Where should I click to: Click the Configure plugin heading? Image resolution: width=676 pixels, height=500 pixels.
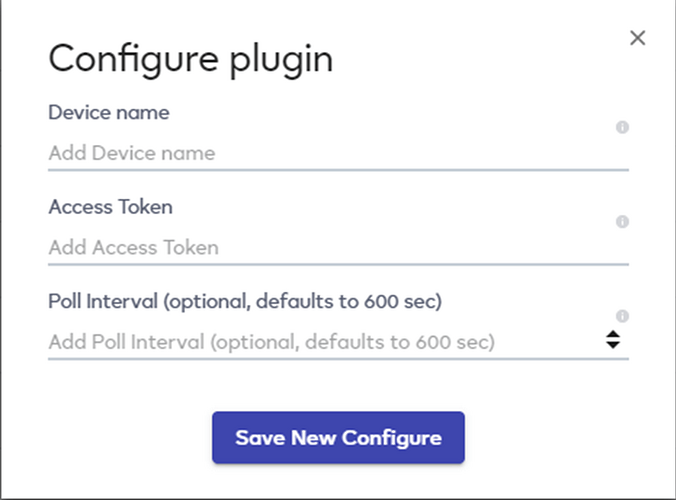click(x=191, y=59)
